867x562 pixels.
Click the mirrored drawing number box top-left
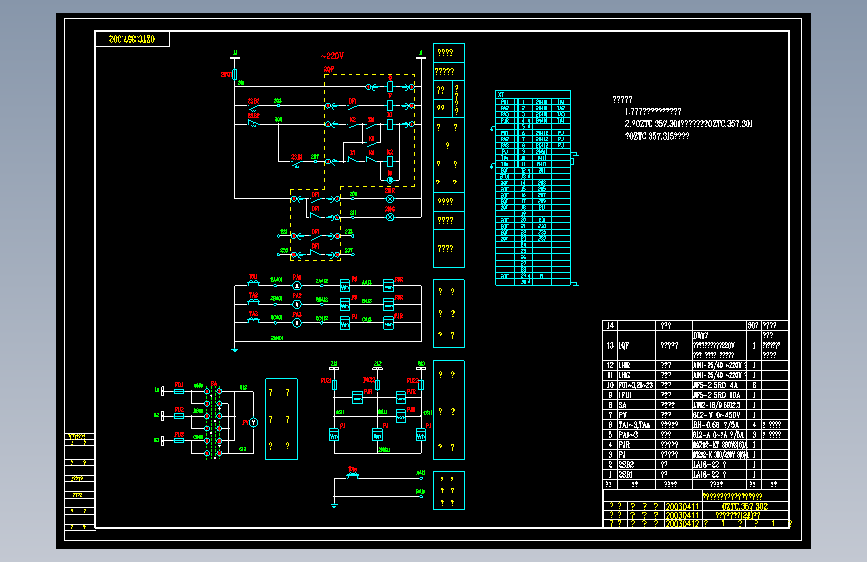click(x=132, y=39)
